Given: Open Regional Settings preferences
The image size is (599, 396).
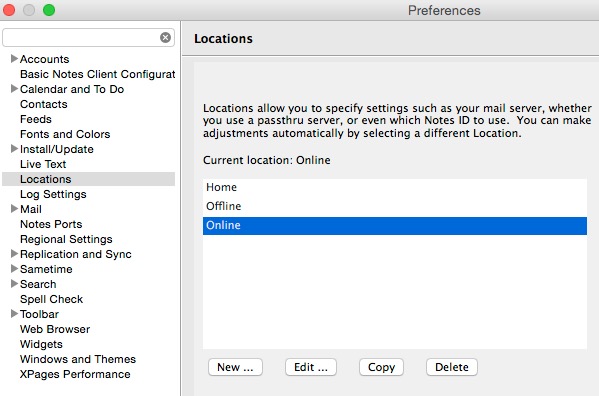Looking at the screenshot, I should [66, 239].
